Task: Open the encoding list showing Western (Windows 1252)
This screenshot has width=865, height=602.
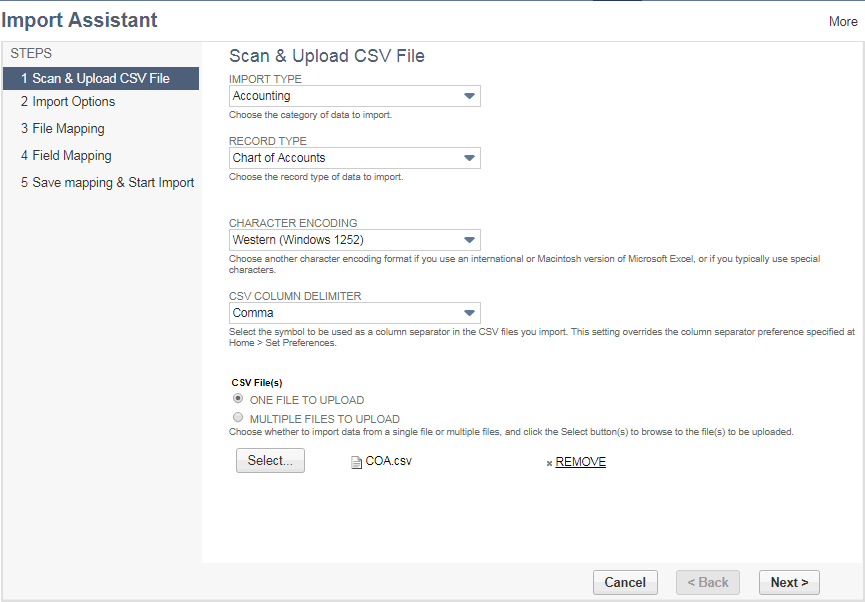Action: (x=355, y=240)
